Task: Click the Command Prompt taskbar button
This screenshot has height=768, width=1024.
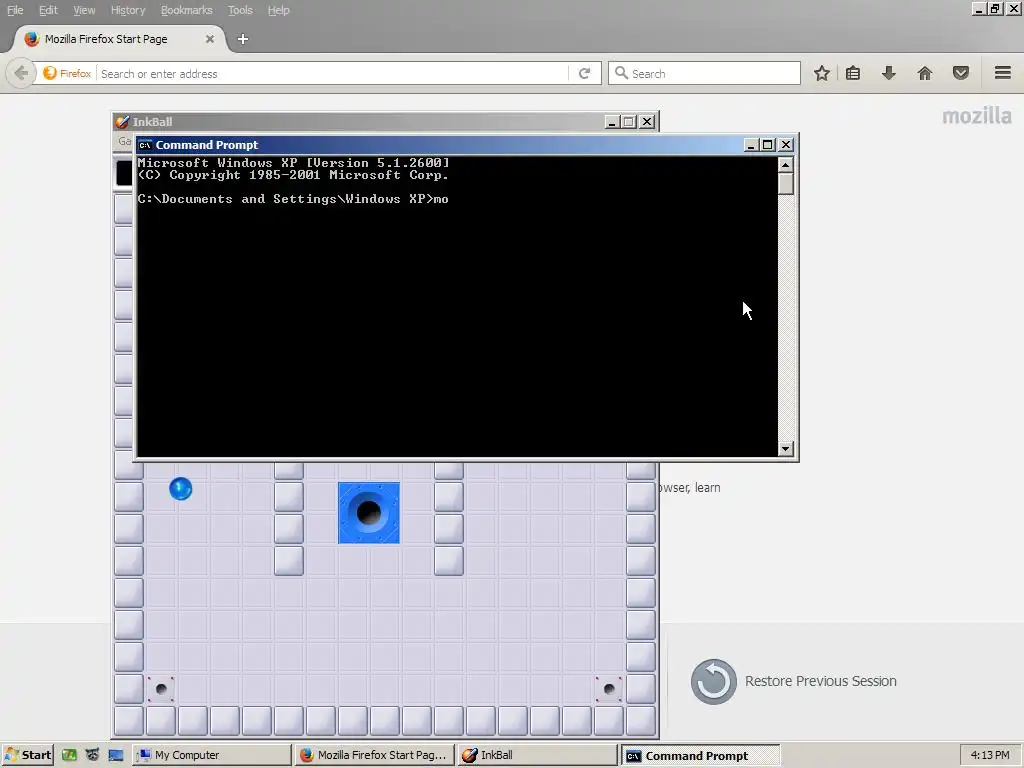Action: click(700, 756)
